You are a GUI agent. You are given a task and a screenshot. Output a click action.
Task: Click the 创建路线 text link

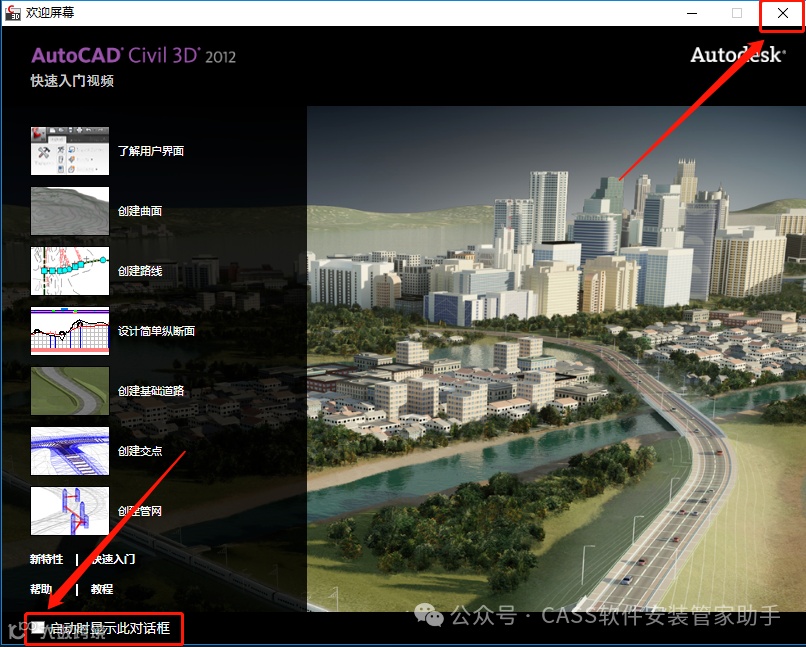coord(140,271)
